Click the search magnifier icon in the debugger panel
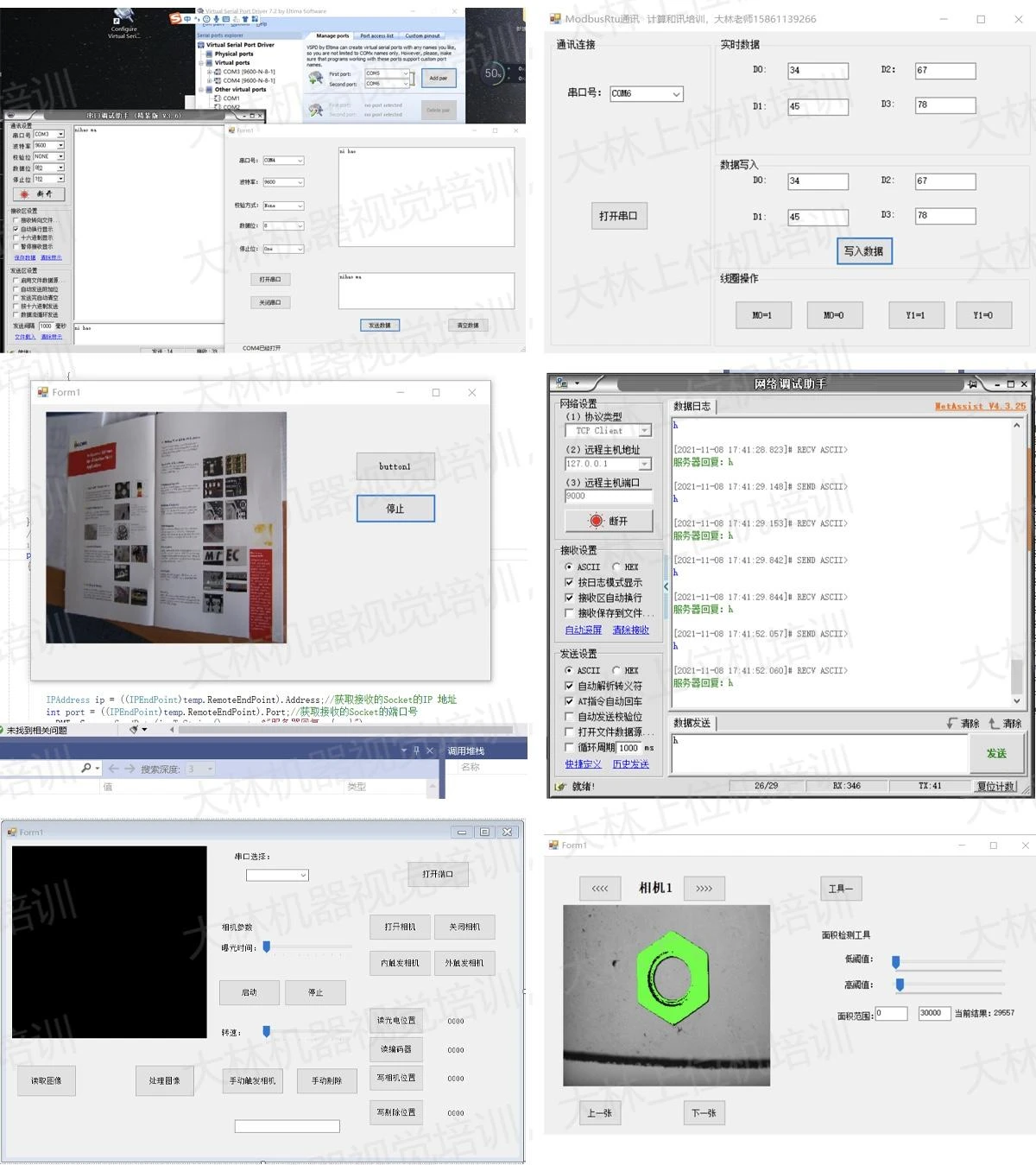This screenshot has height=1165, width=1036. [86, 768]
